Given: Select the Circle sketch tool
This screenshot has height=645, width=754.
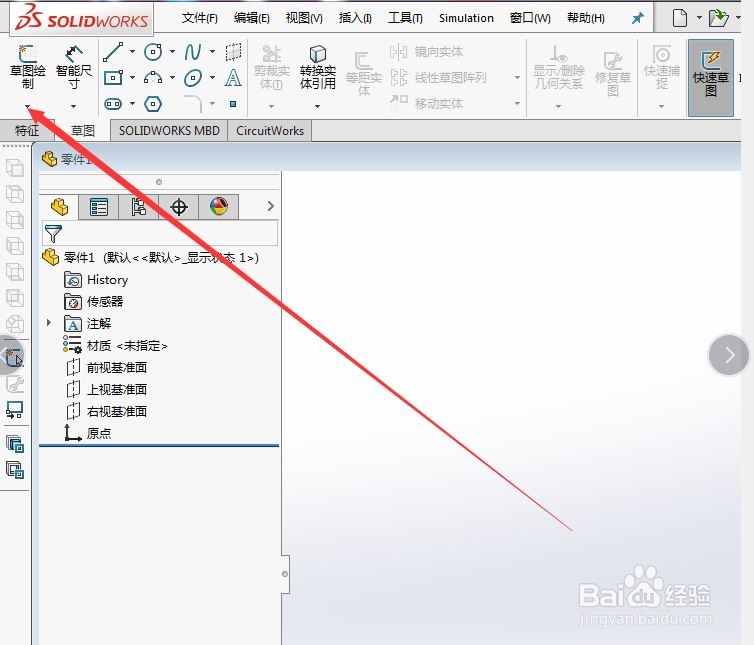Looking at the screenshot, I should pos(153,52).
